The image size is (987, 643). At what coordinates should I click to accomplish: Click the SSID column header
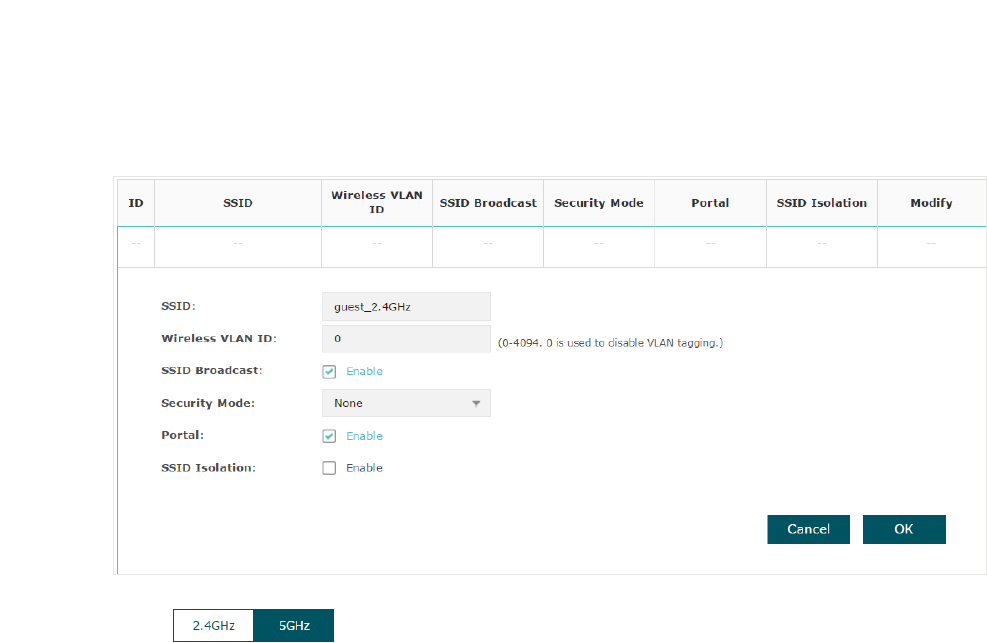click(238, 203)
